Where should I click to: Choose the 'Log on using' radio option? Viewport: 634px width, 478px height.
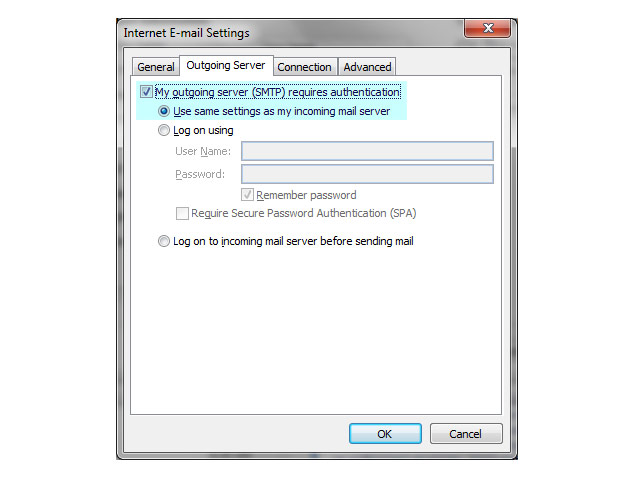[x=164, y=131]
